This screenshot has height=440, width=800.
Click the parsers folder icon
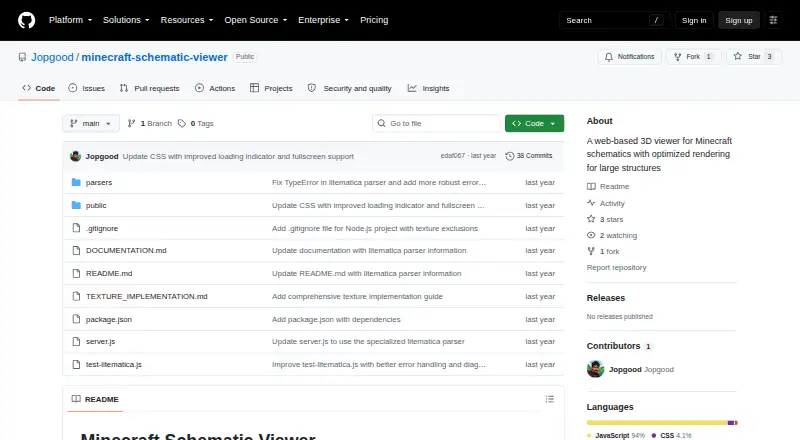[77, 182]
